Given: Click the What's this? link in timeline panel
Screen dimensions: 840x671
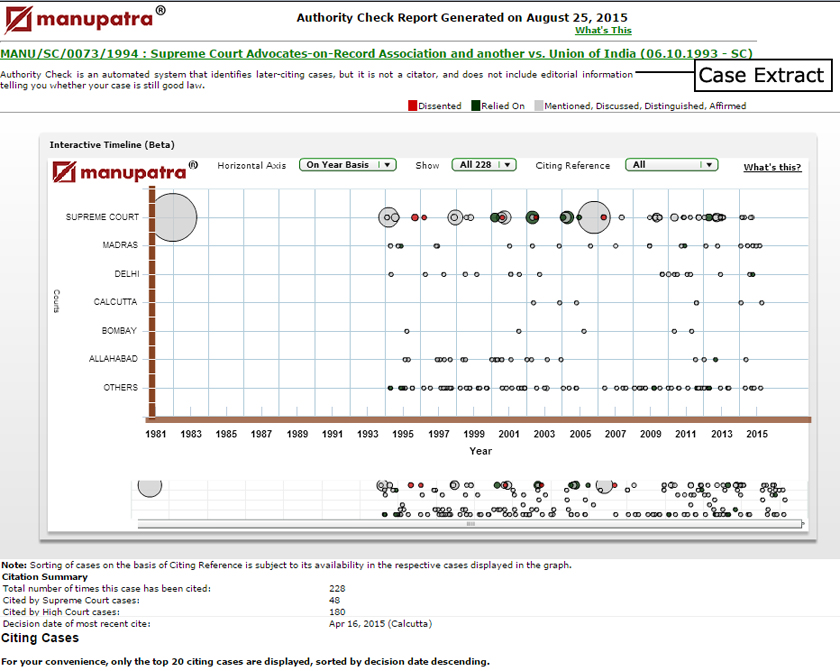Looking at the screenshot, I should 771,167.
